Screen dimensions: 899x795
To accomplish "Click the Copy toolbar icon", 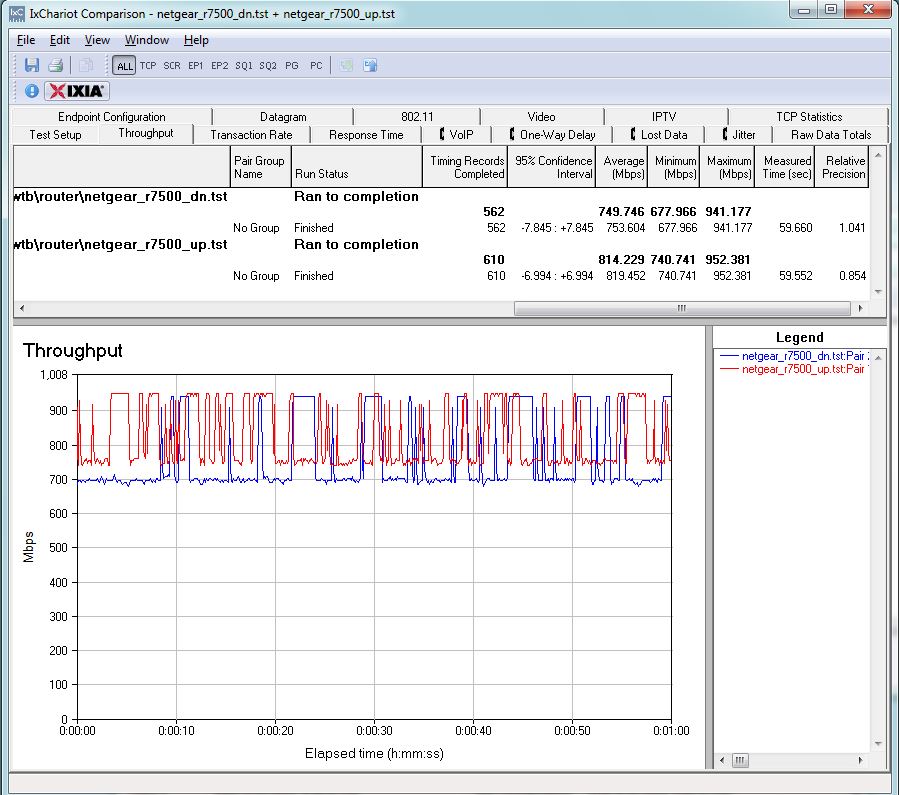I will [x=85, y=65].
